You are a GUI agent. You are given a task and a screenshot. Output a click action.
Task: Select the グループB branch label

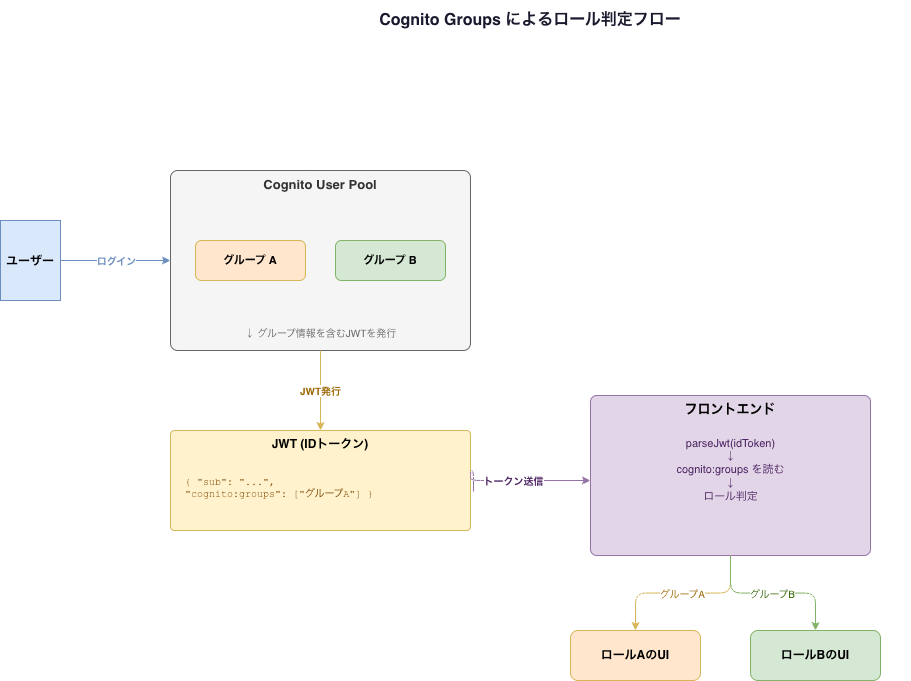771,593
